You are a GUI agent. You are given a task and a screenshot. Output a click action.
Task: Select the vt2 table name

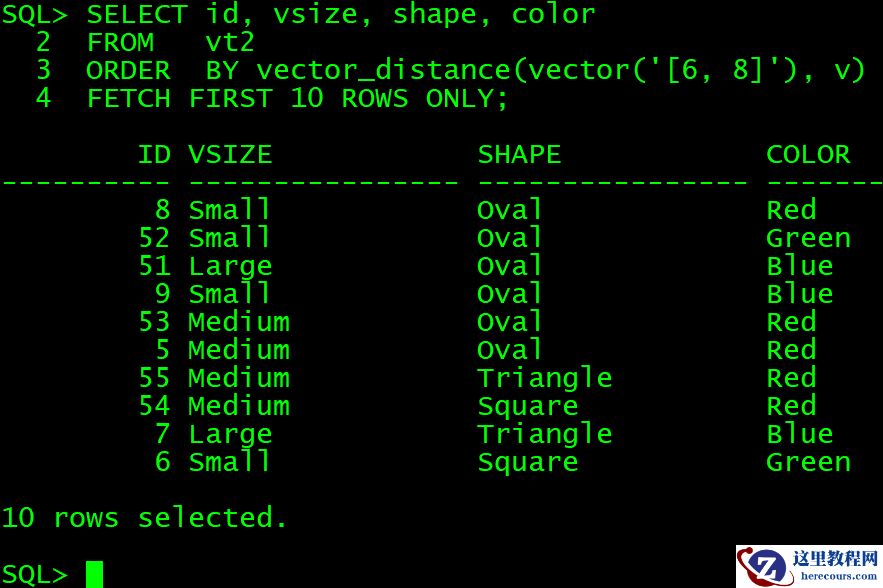coord(230,43)
